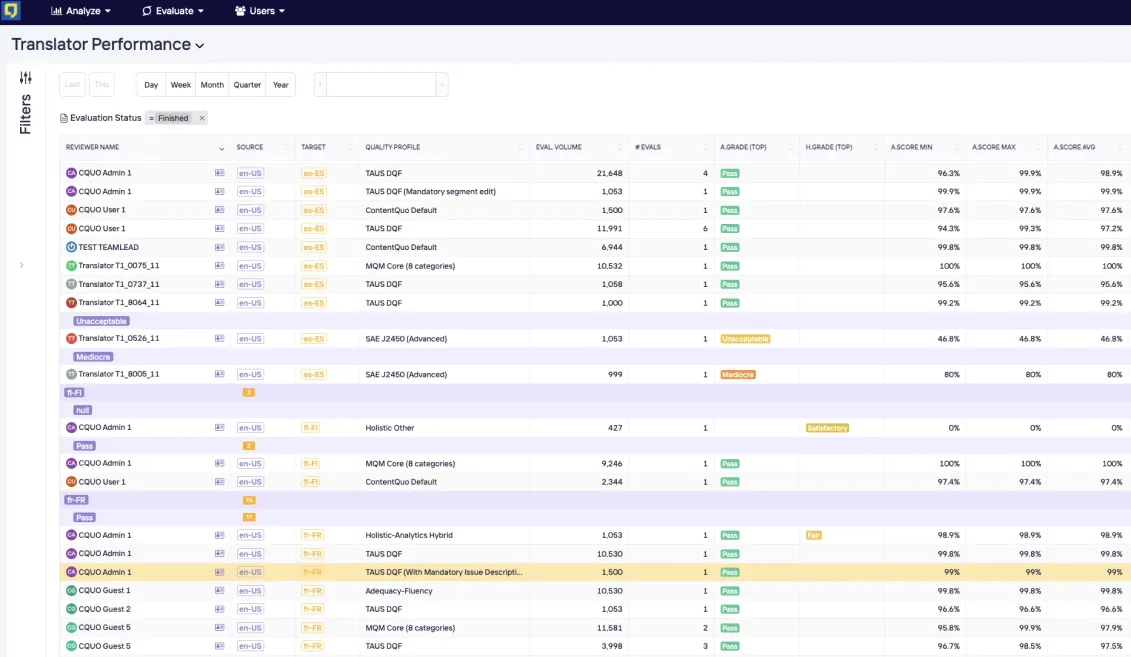Open the Analyze menu
The height and width of the screenshot is (657, 1131).
pos(81,11)
